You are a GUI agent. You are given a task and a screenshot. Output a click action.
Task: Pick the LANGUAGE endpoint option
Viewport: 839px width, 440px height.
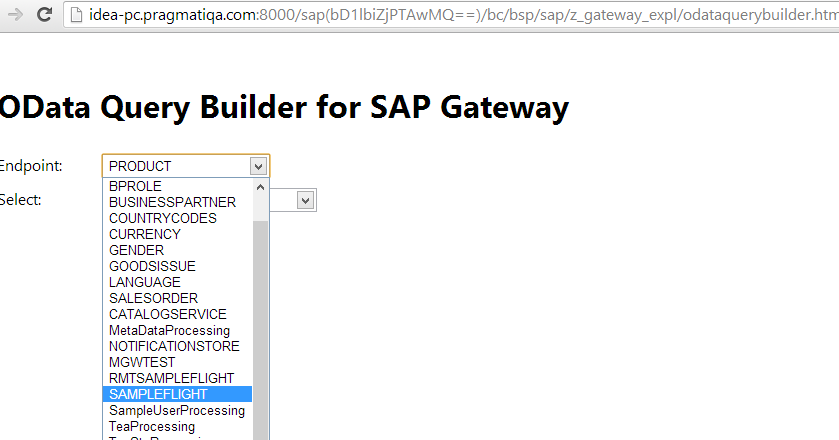177,282
